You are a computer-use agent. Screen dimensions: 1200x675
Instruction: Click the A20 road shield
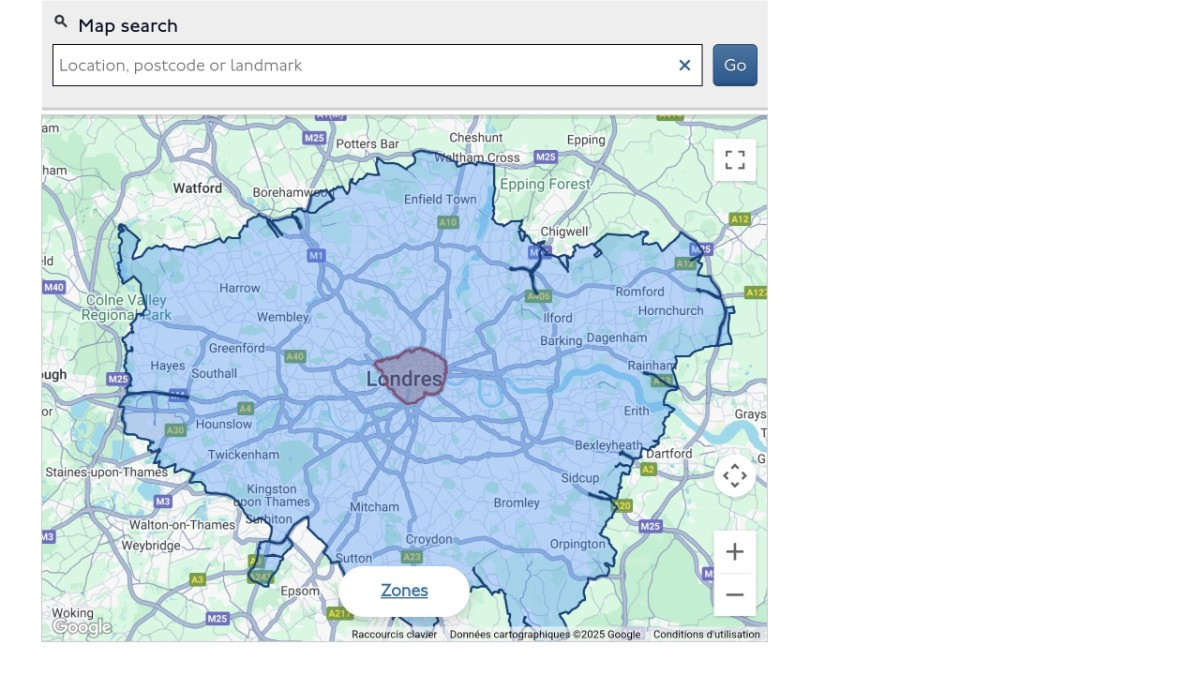point(622,506)
